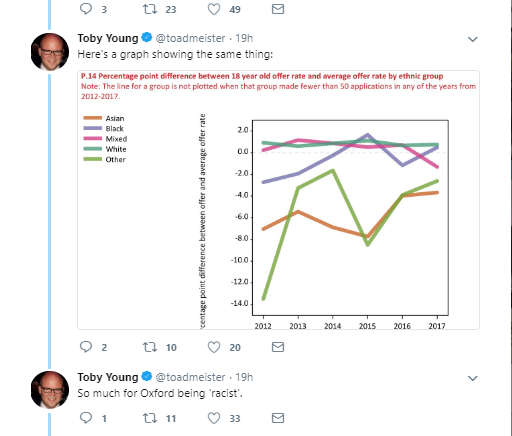Like the top tweet with 49 likes

click(x=214, y=9)
